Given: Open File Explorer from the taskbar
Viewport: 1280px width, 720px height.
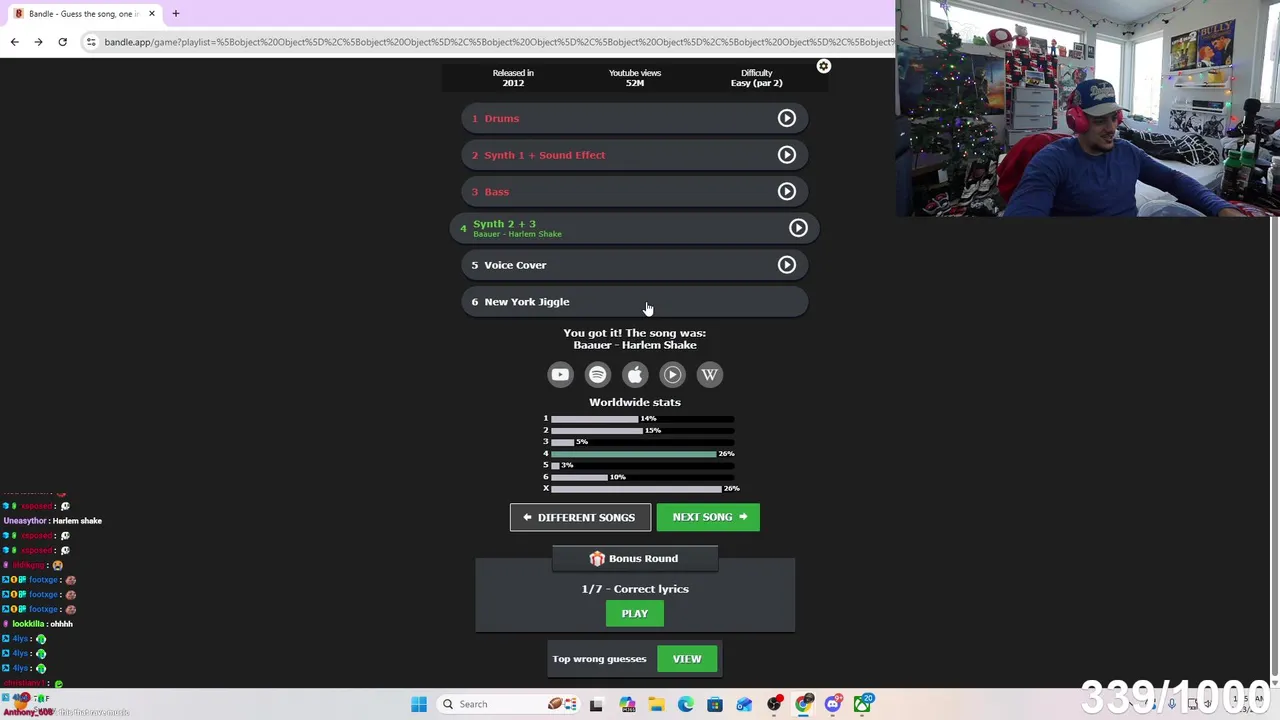Looking at the screenshot, I should click(656, 704).
